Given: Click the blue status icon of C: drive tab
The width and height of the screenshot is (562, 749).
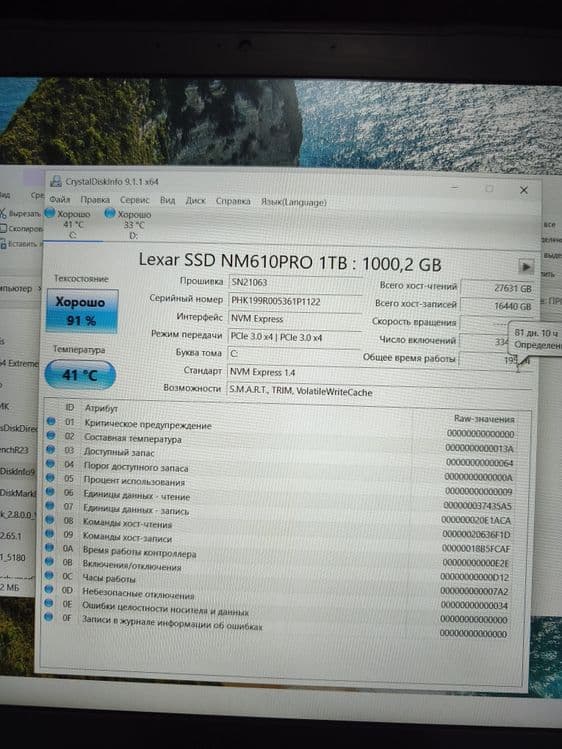Looking at the screenshot, I should pyautogui.click(x=50, y=213).
